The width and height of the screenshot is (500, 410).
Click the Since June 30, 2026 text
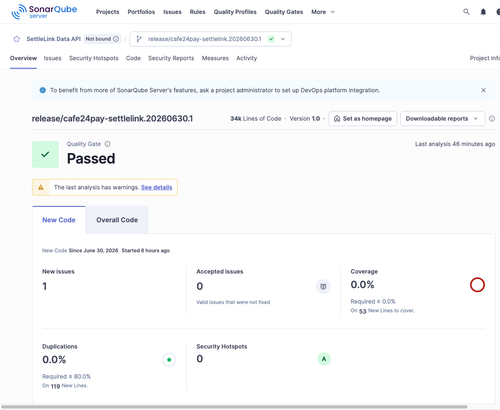[93, 251]
